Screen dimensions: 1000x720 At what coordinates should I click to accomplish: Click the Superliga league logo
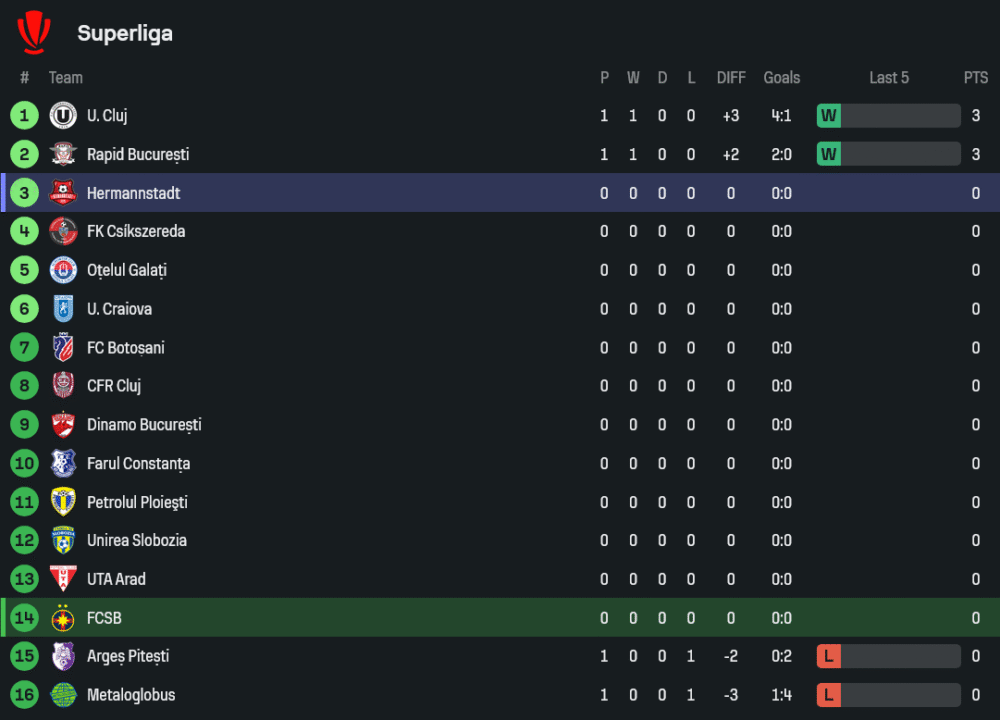34,32
